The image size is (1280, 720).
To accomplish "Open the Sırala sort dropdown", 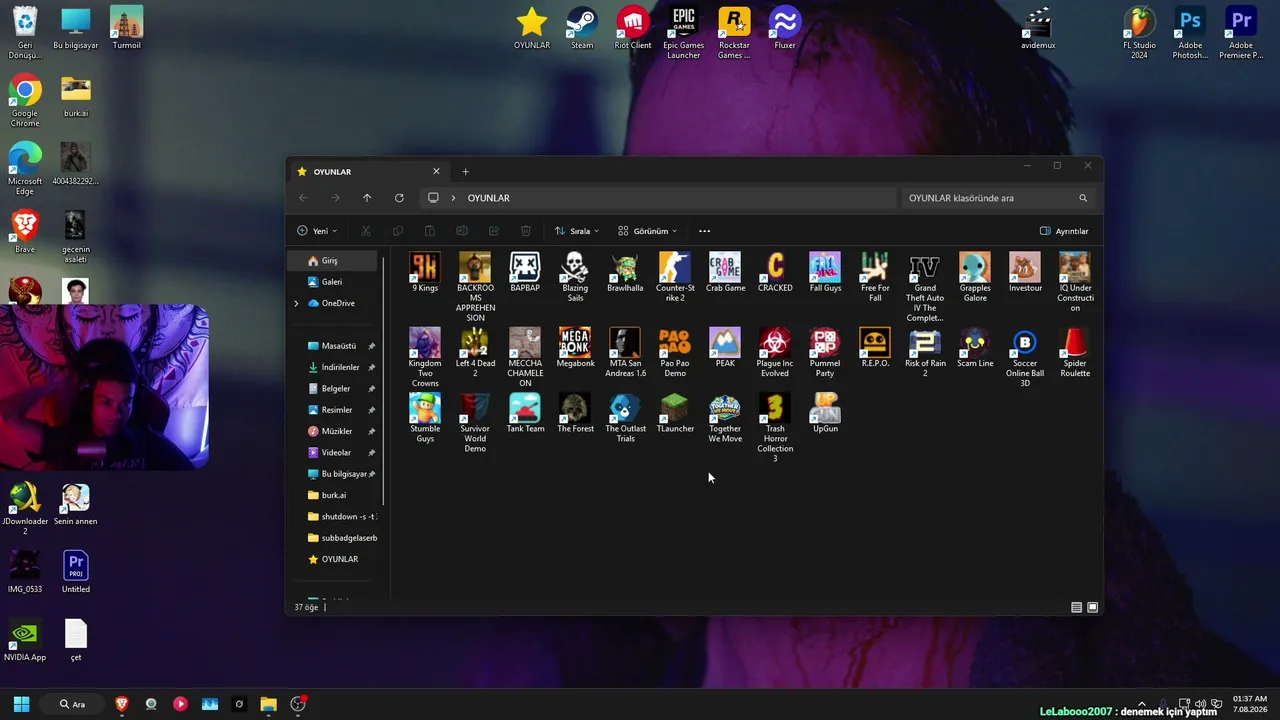I will tap(577, 231).
